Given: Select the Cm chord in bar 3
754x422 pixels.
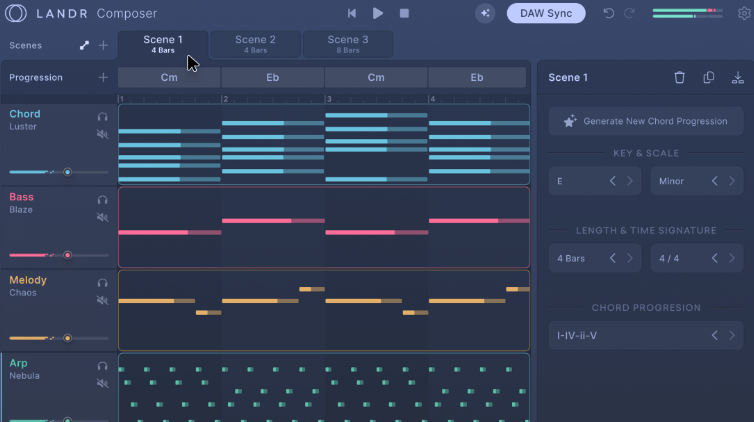Looking at the screenshot, I should tap(376, 77).
